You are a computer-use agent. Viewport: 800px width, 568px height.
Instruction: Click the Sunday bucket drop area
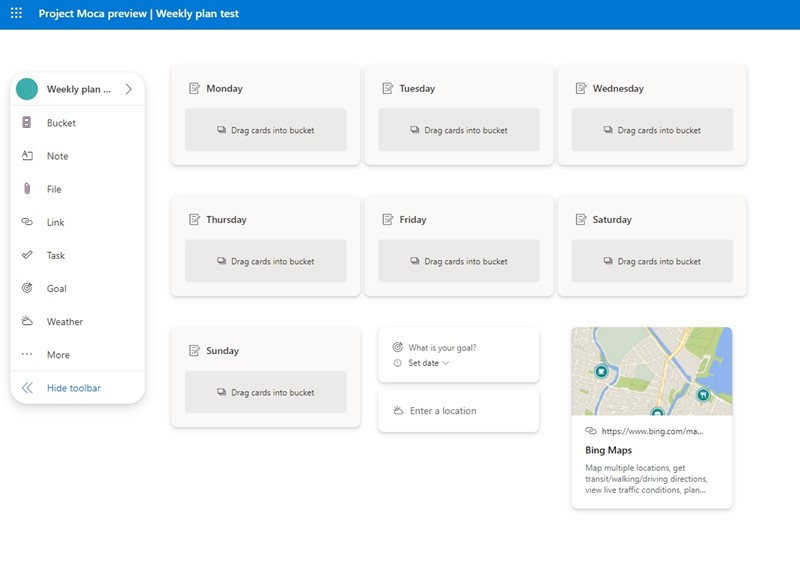pos(265,393)
